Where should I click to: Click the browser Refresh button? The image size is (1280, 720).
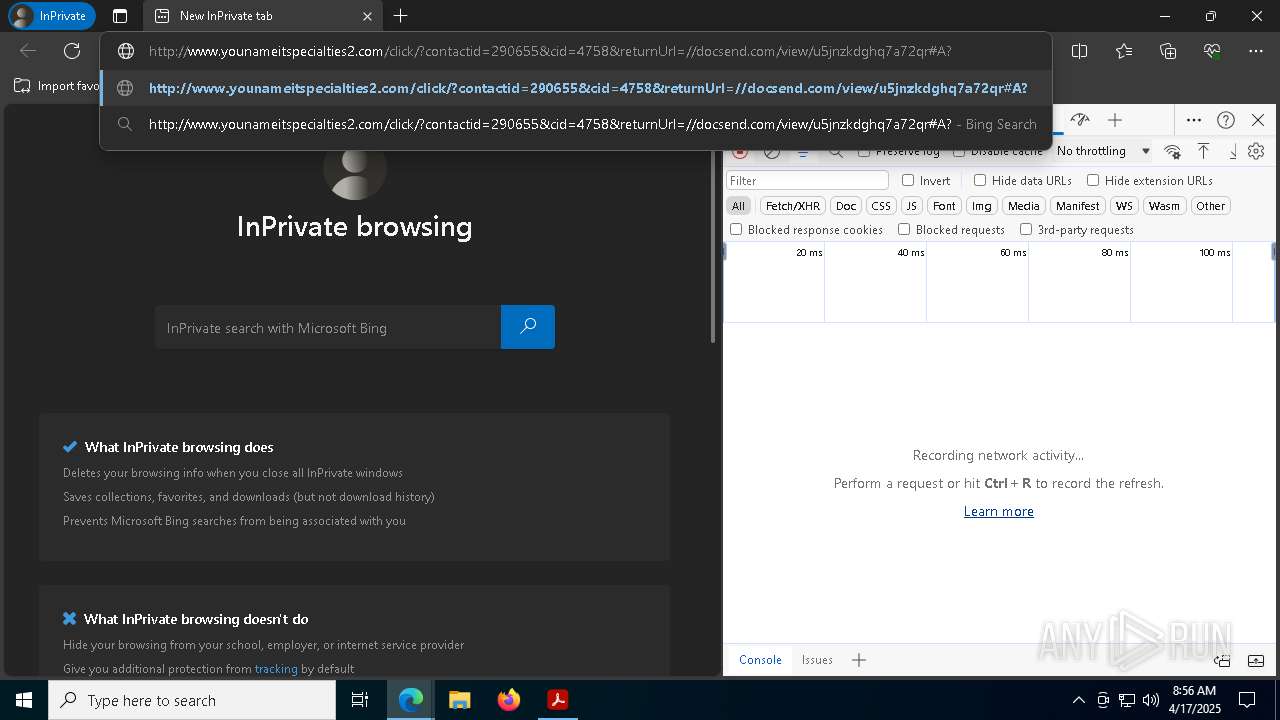[72, 51]
